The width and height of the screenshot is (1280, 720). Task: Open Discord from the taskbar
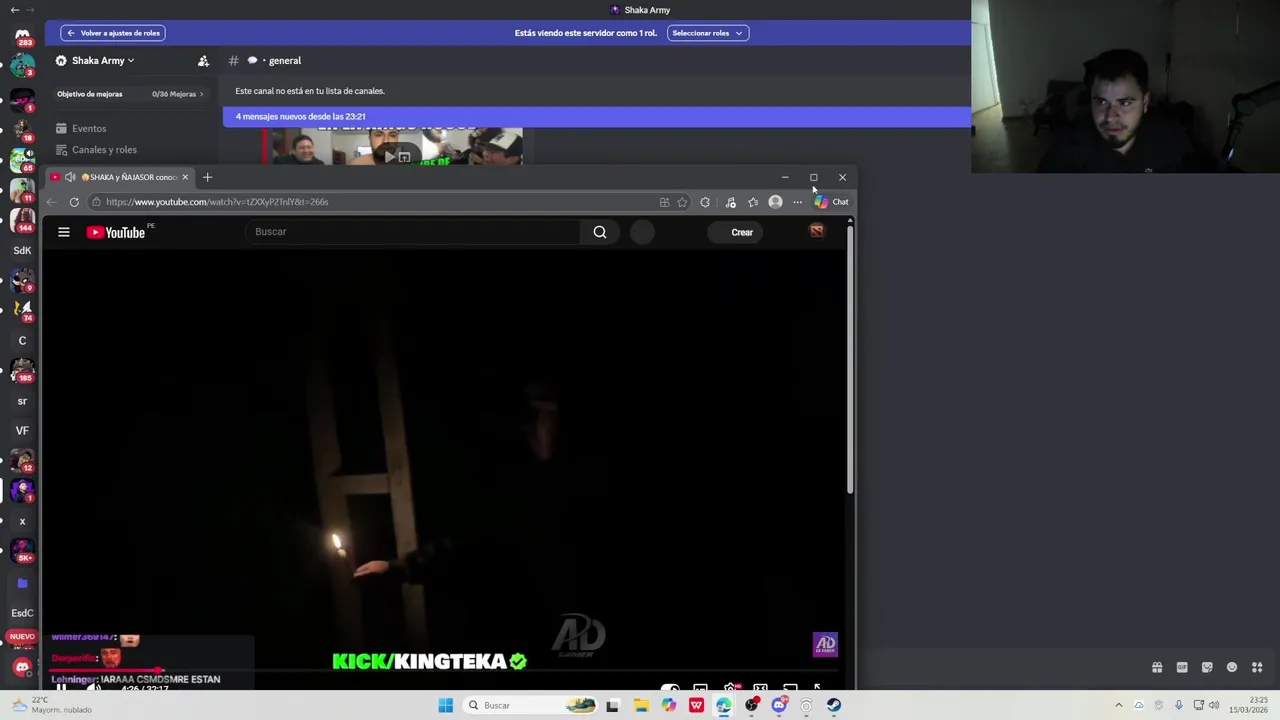coord(778,705)
